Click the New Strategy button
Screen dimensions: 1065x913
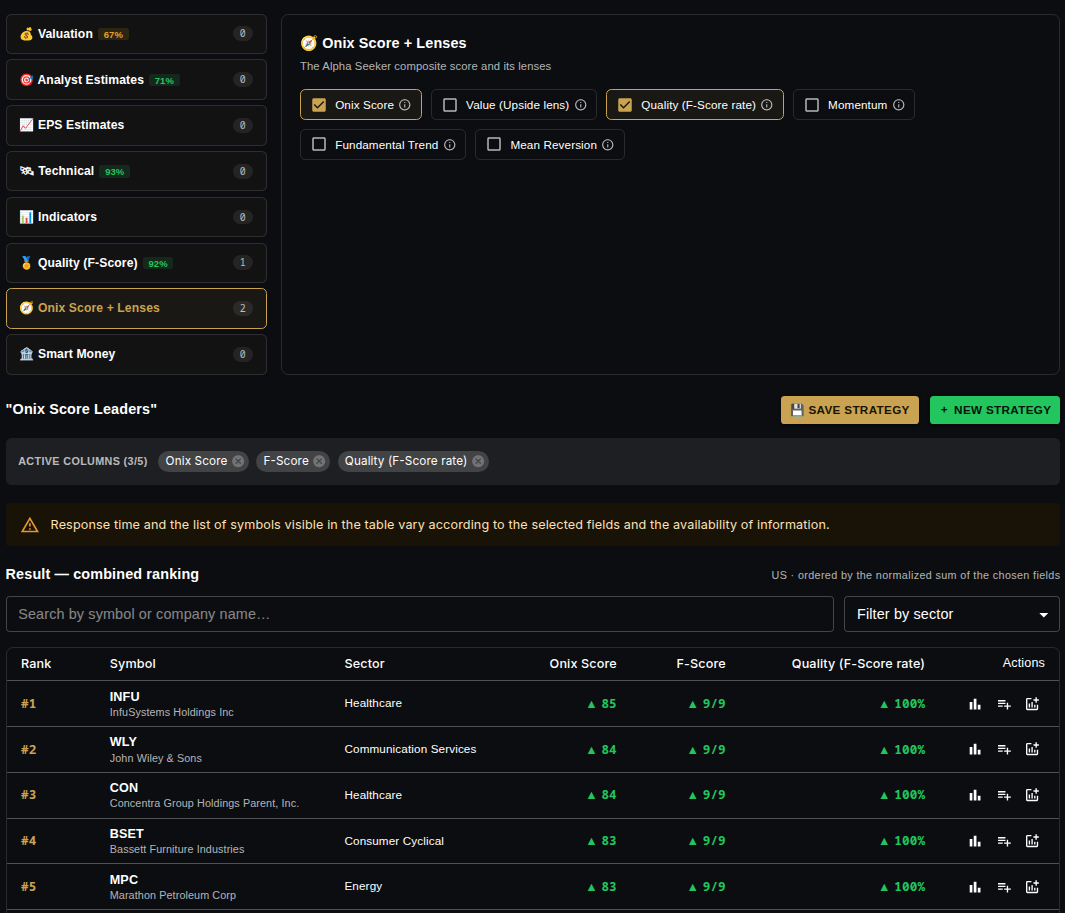tap(994, 410)
